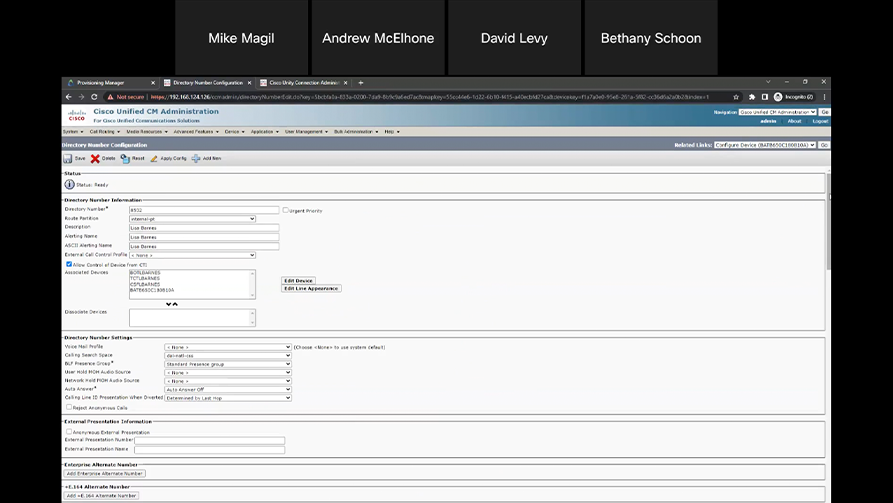Move associated device down with the down arrow
Viewport: 893px width, 503px height.
169,304
